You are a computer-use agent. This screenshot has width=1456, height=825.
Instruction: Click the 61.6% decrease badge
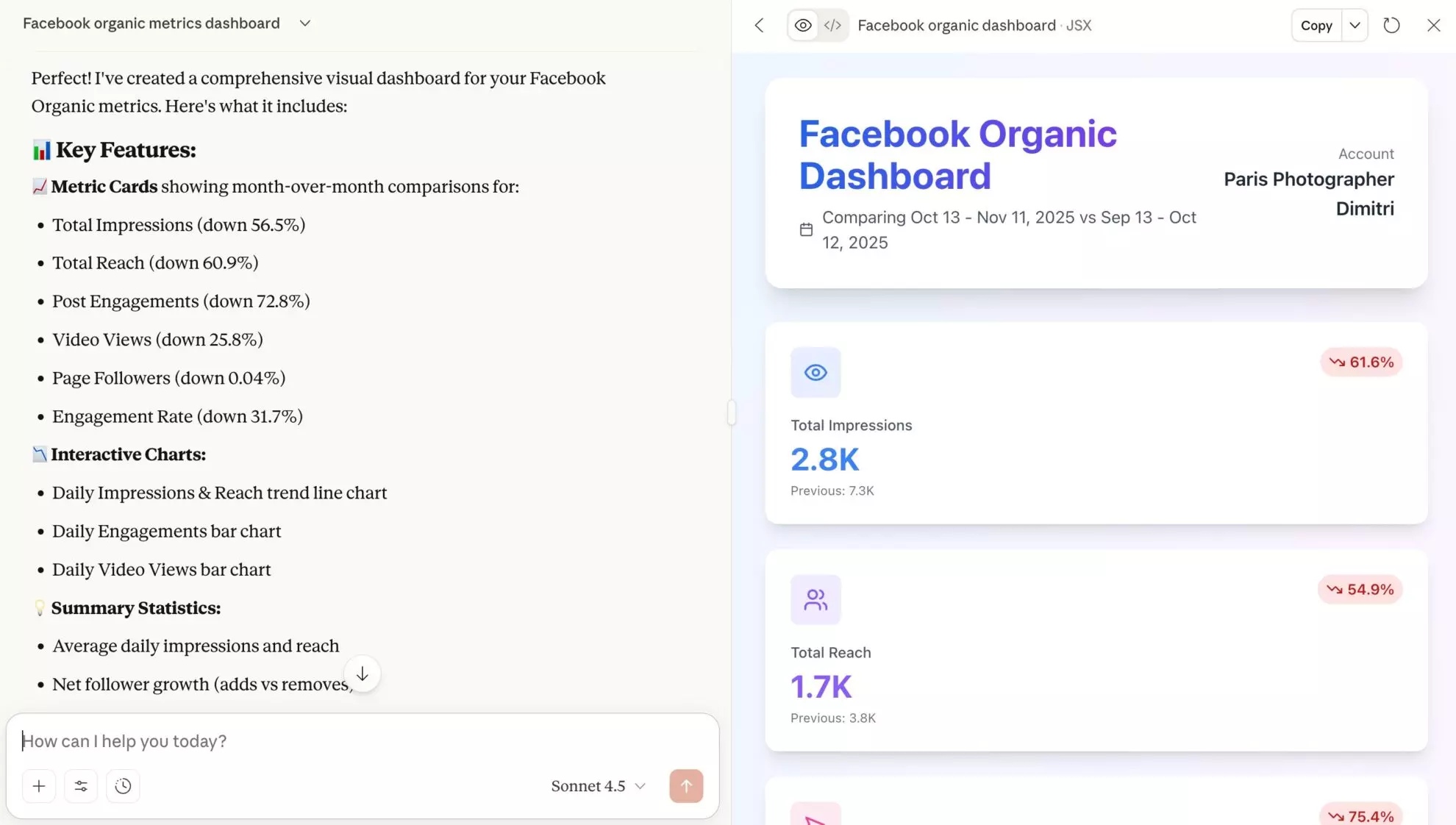1361,362
